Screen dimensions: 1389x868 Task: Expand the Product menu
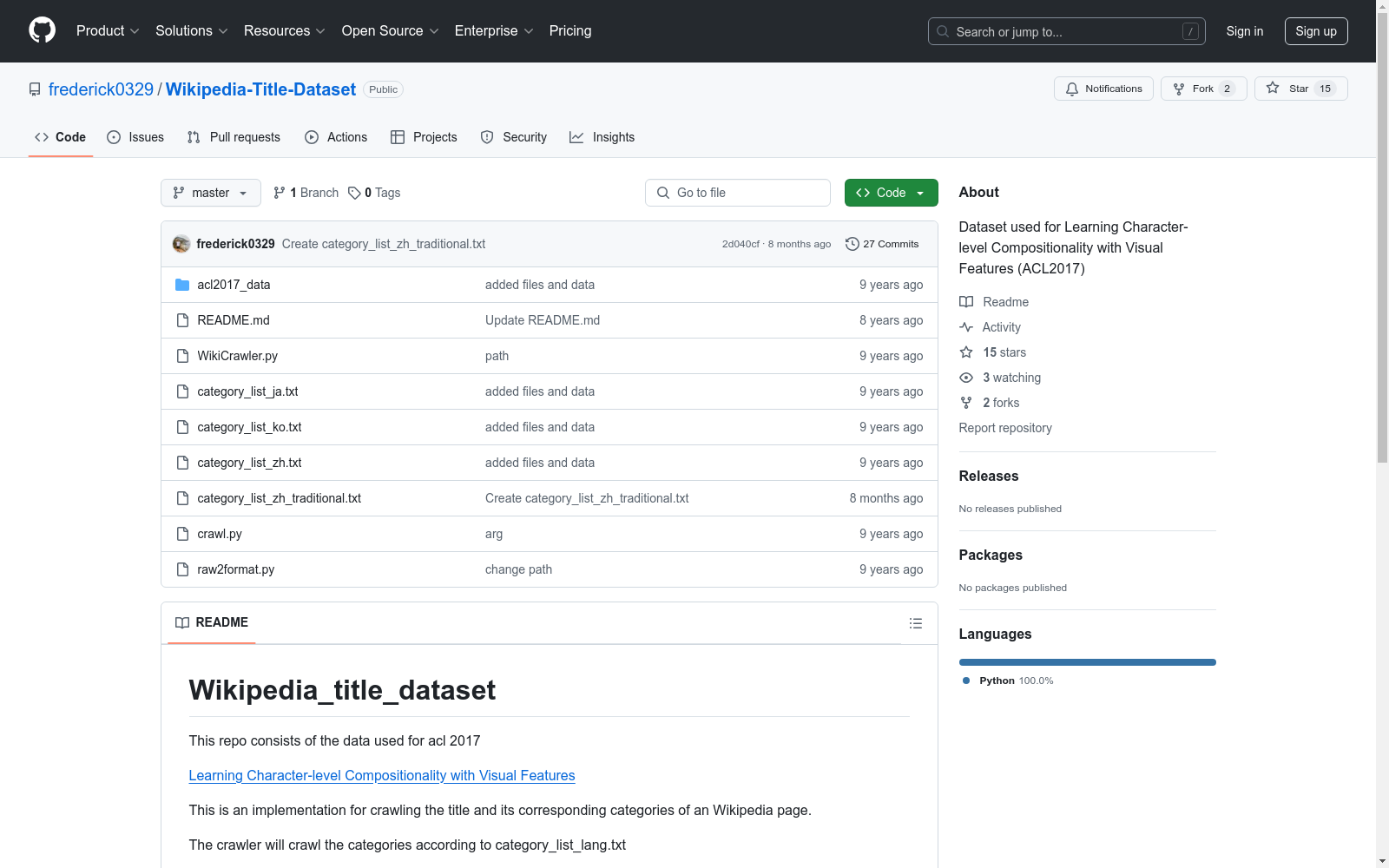108,31
